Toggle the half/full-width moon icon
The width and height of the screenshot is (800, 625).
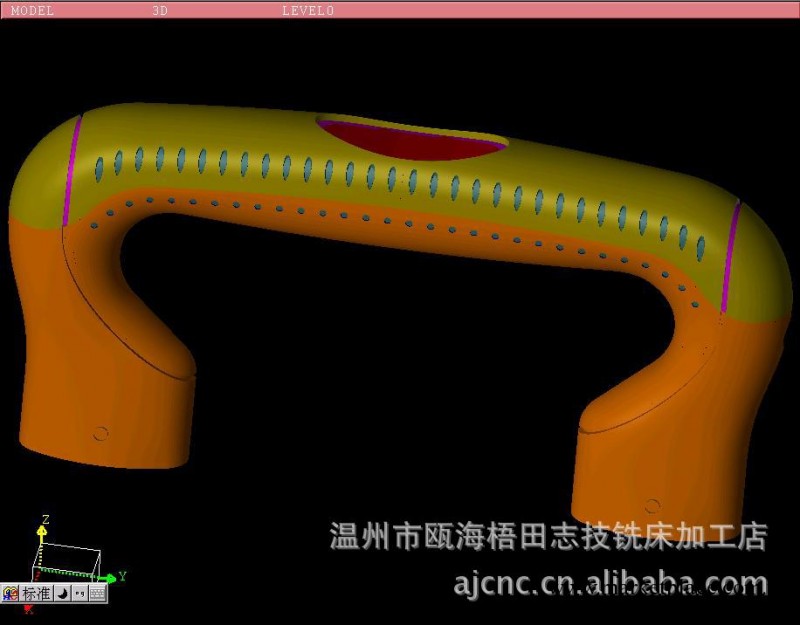tap(61, 593)
